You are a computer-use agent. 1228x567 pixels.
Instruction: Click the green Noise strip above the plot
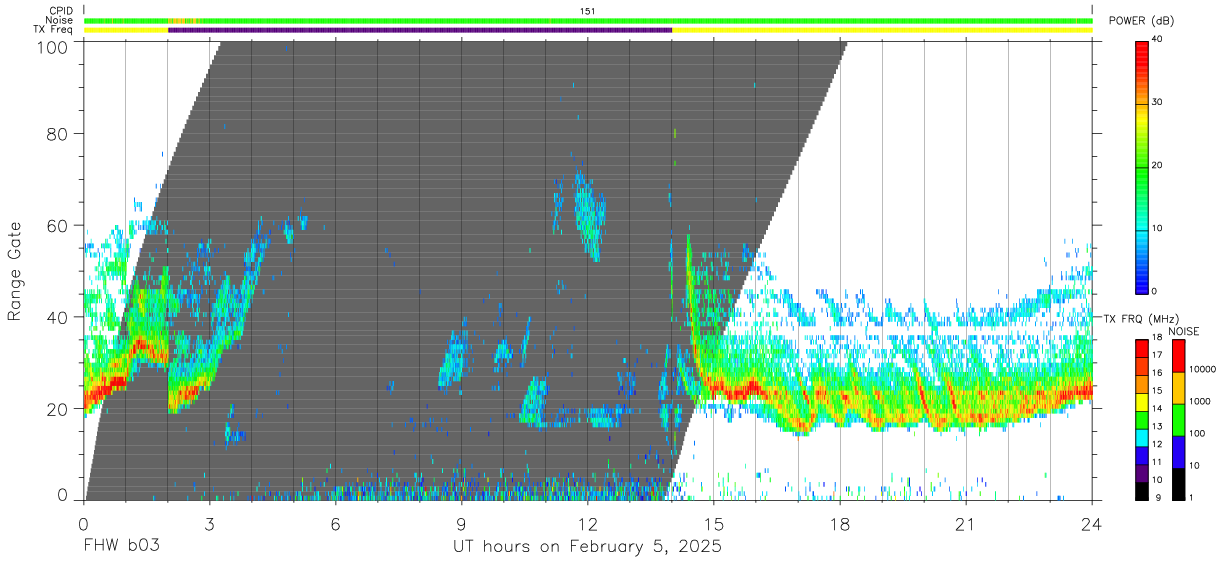tap(588, 21)
